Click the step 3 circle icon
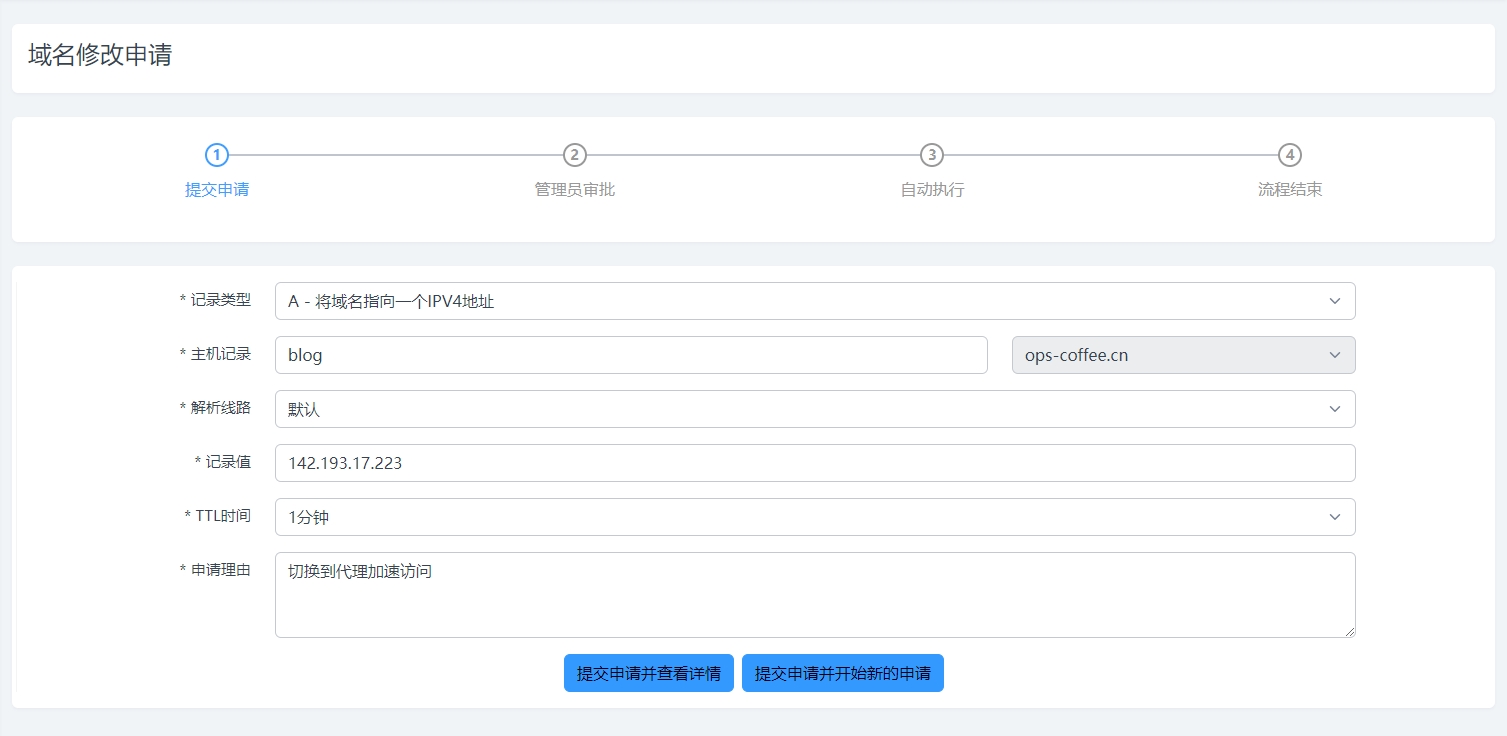The width and height of the screenshot is (1507, 736). [x=932, y=155]
